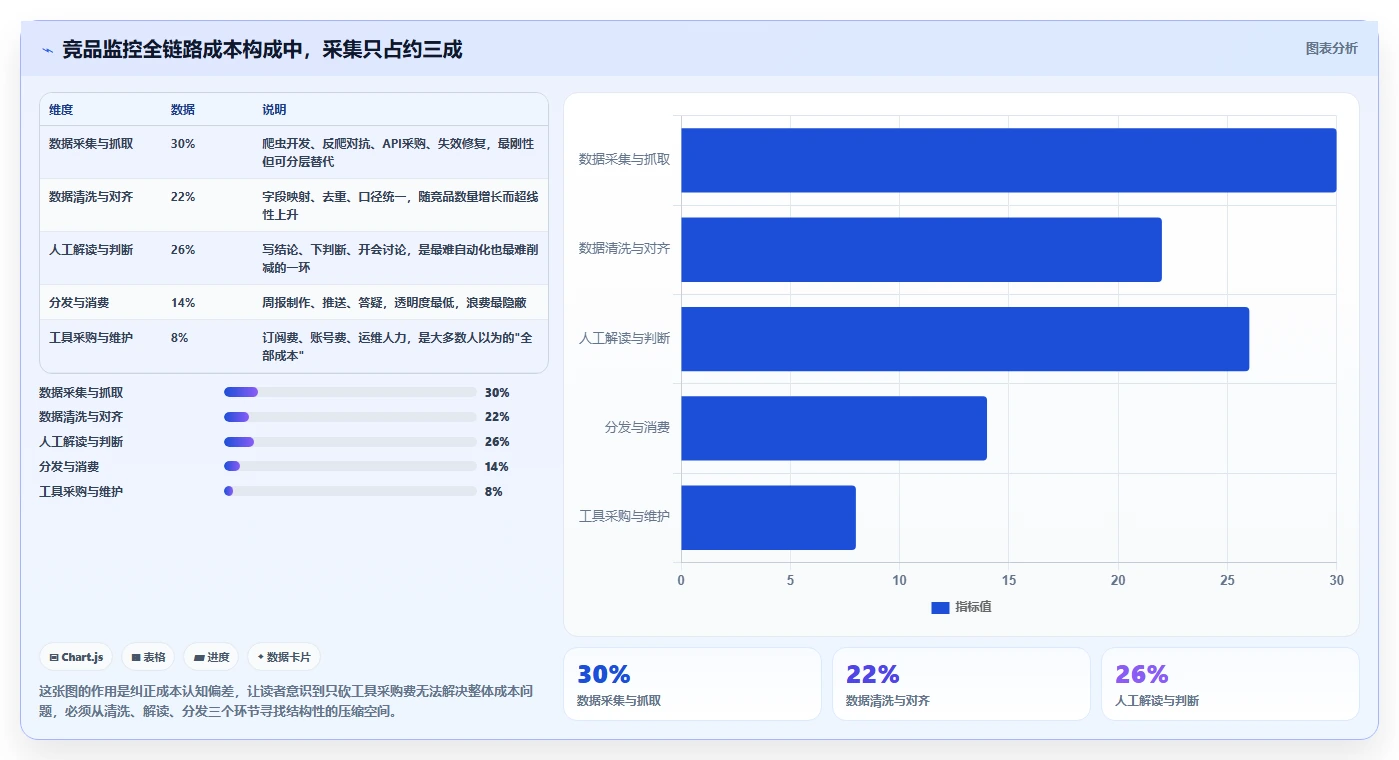Select the Chart.js tag
This screenshot has height=760, width=1399.
(x=76, y=657)
